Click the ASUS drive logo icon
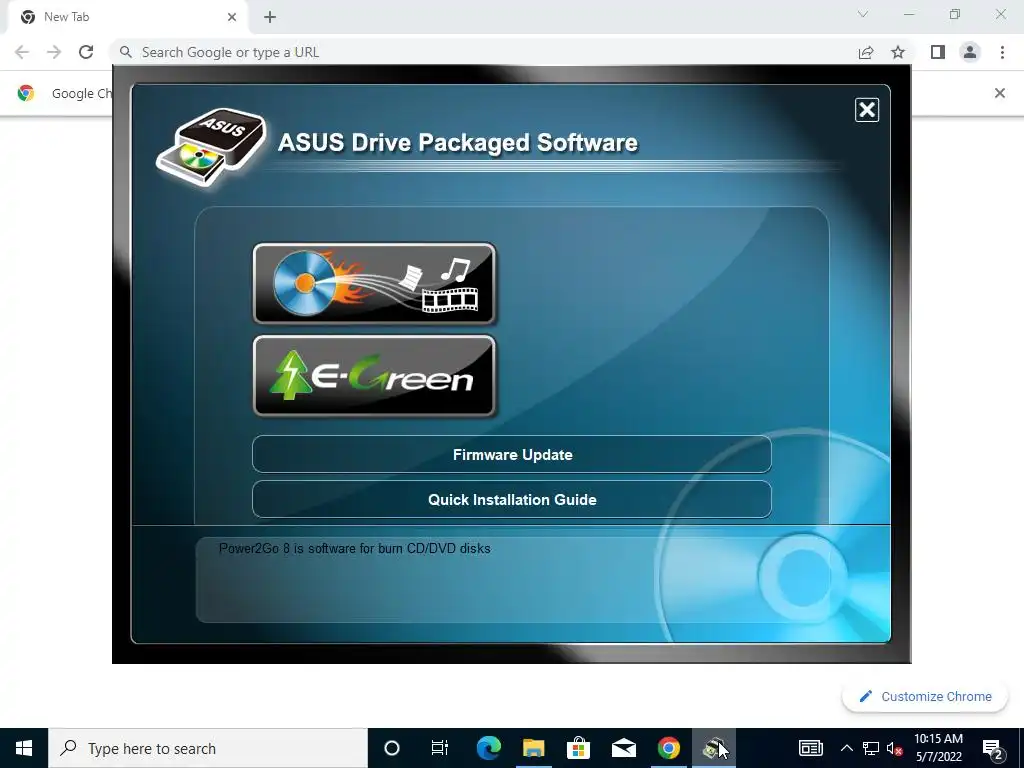This screenshot has width=1024, height=768. [211, 148]
